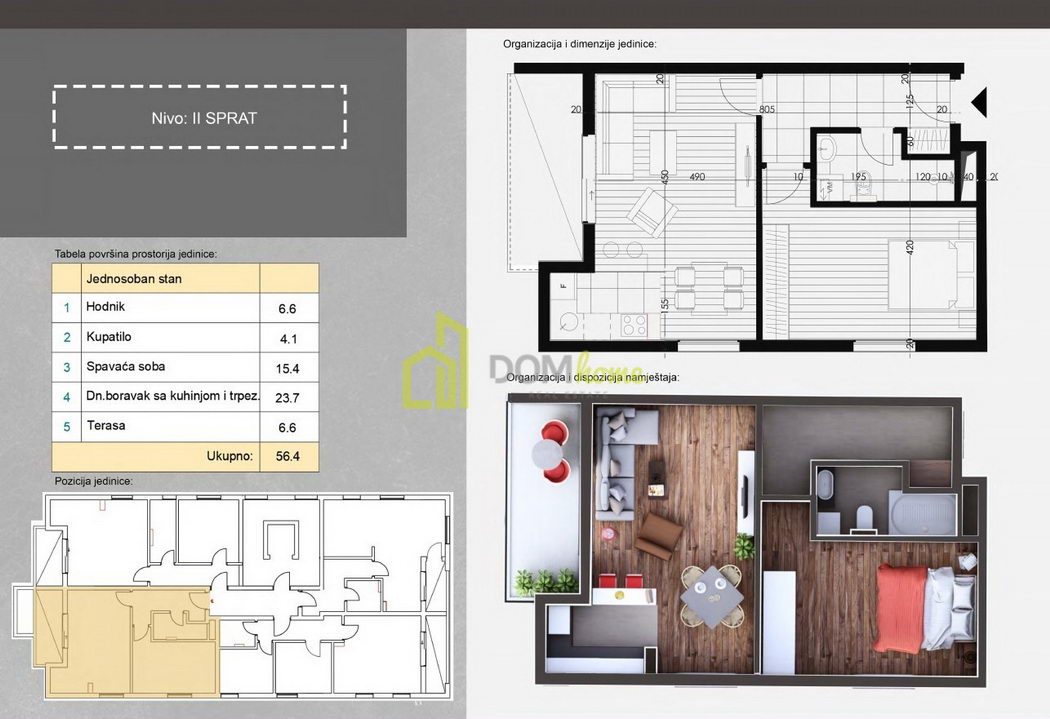
Task: Click the brown armchair in rendered plan
Action: 661,534
